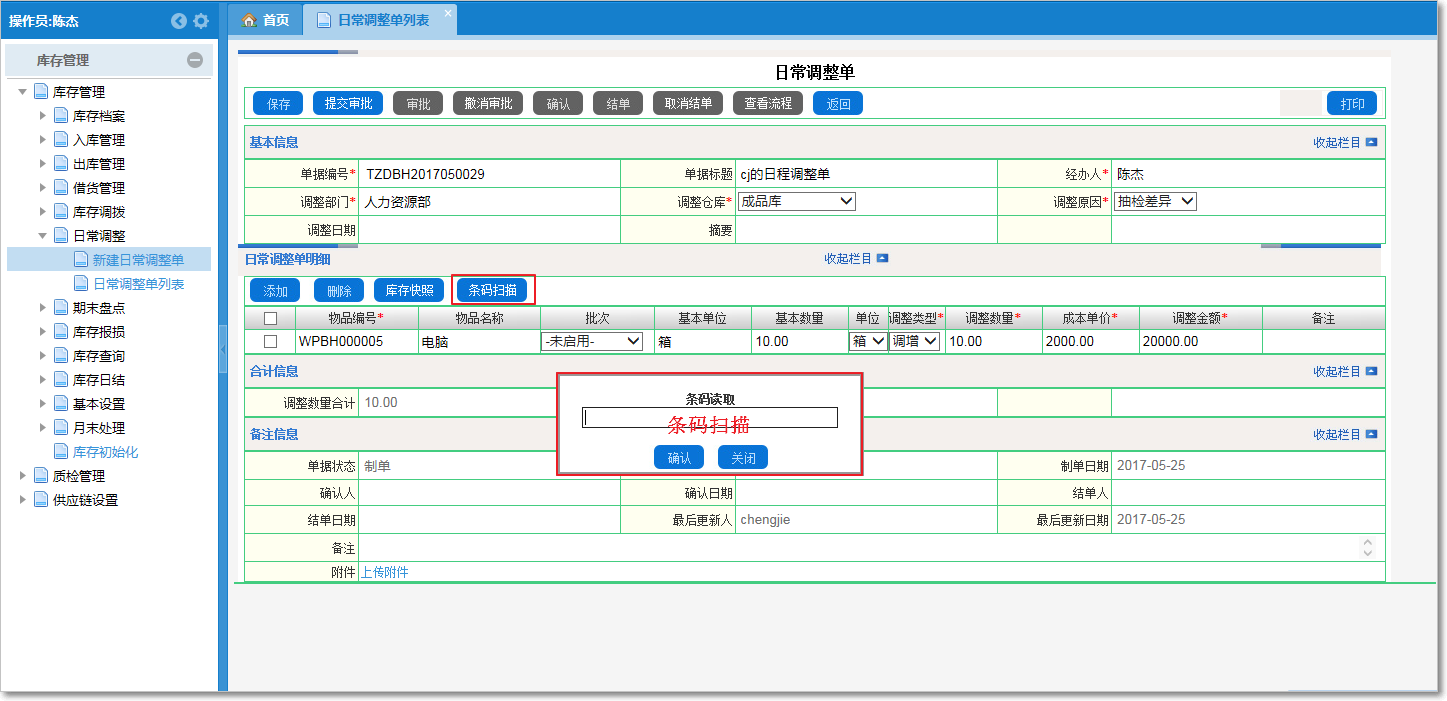The width and height of the screenshot is (1447, 701).
Task: Select 日常调整单列表 in the sidebar tree
Action: (x=138, y=284)
